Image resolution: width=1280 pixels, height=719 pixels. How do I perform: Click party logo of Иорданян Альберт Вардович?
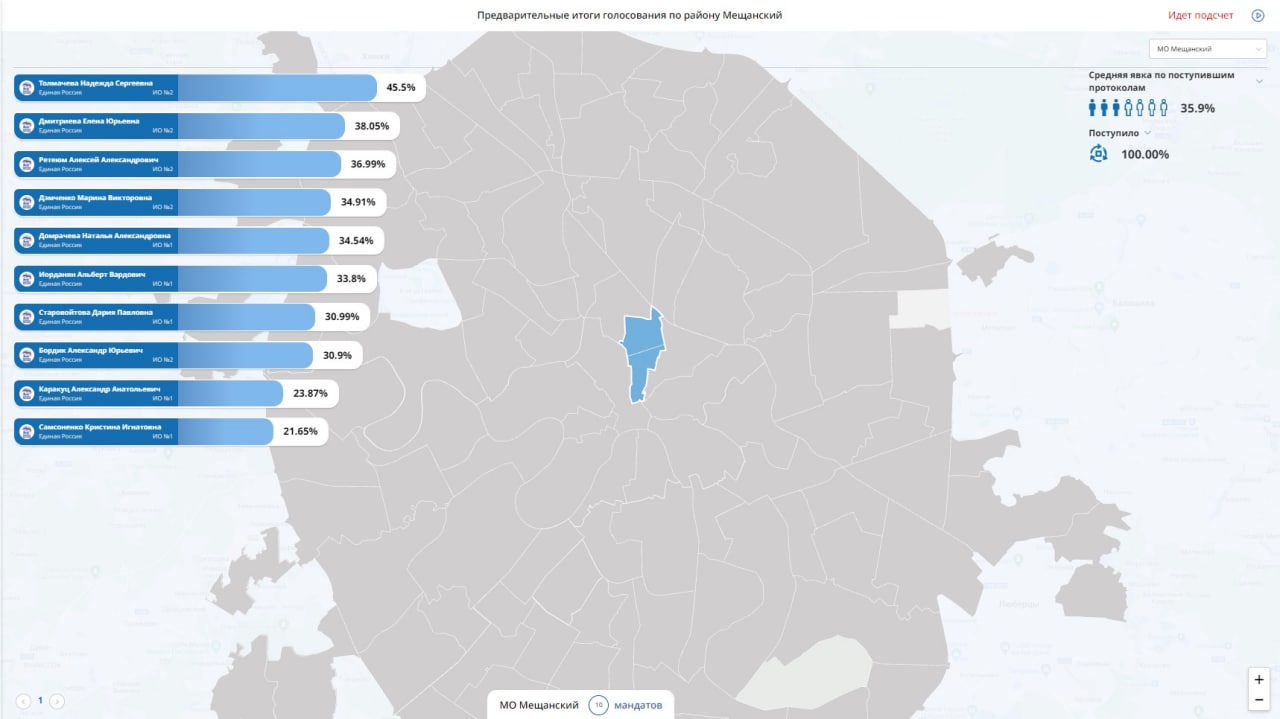(27, 278)
